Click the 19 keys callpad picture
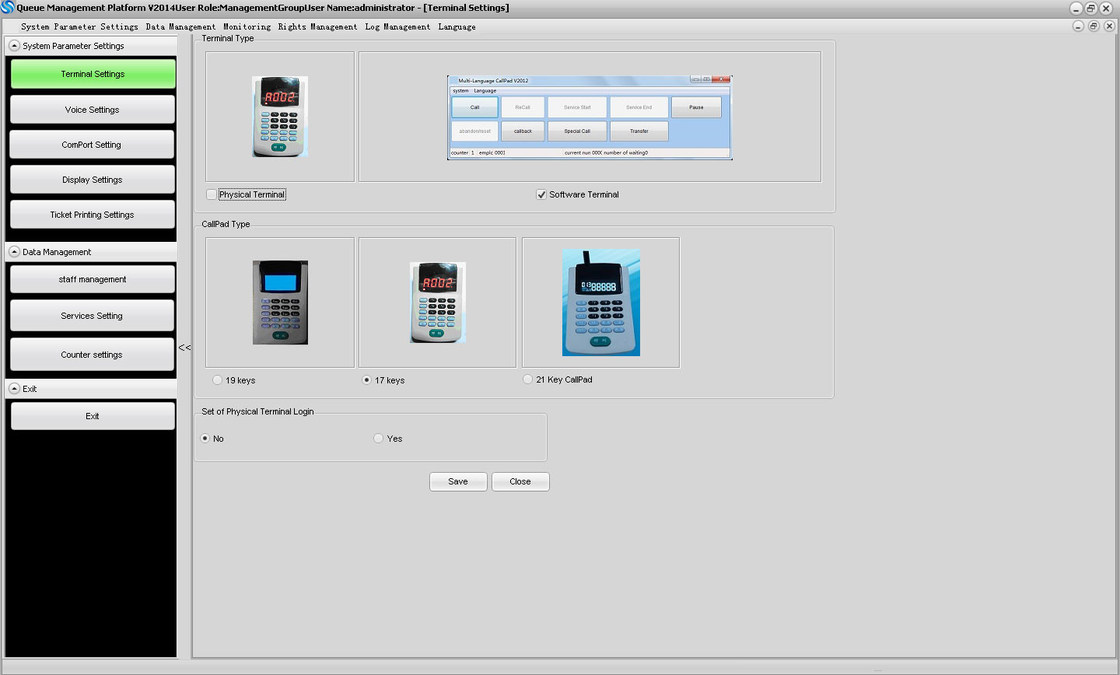Viewport: 1120px width, 675px height. pos(279,302)
